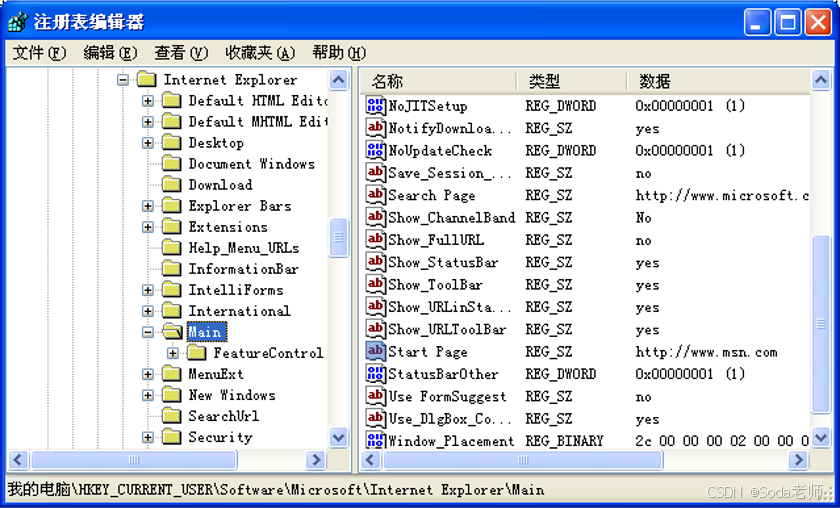Expand the Desktop tree node
This screenshot has height=508, width=840.
(x=148, y=143)
